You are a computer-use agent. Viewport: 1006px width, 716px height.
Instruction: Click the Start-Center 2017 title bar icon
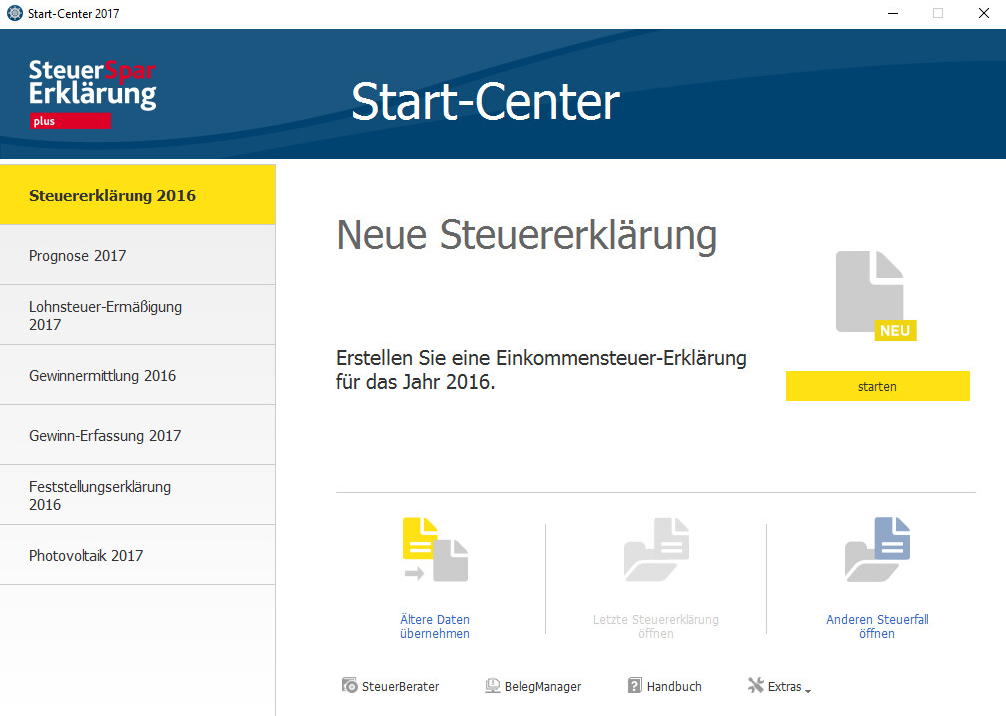point(14,14)
